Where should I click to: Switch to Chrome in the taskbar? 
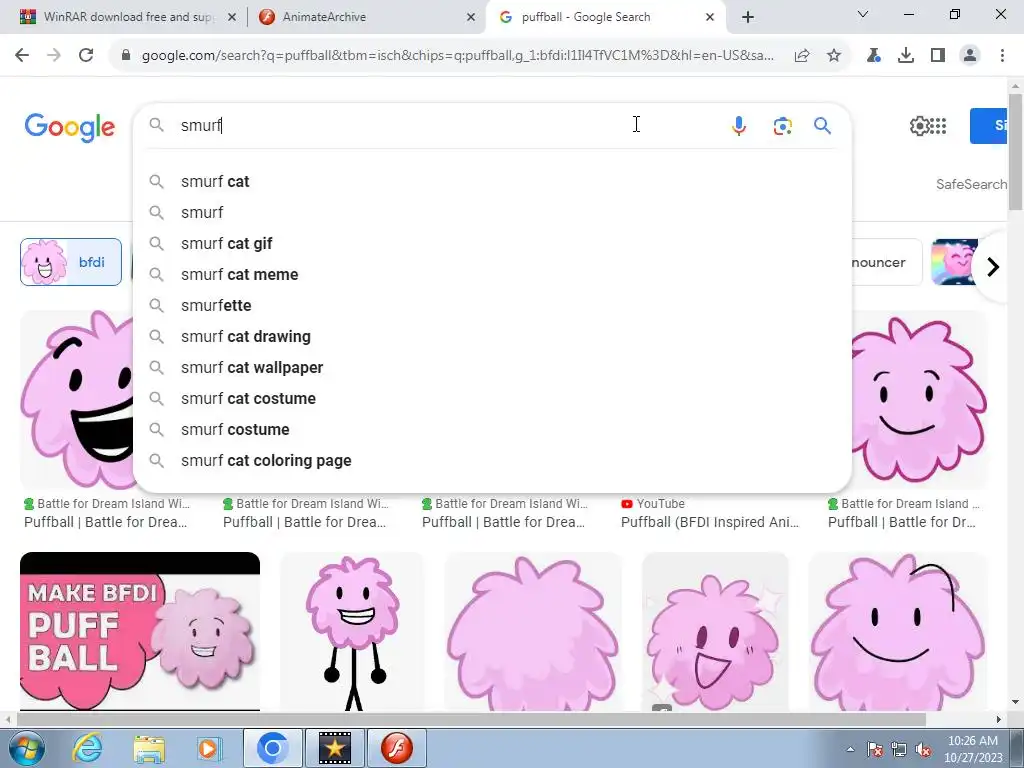click(273, 748)
